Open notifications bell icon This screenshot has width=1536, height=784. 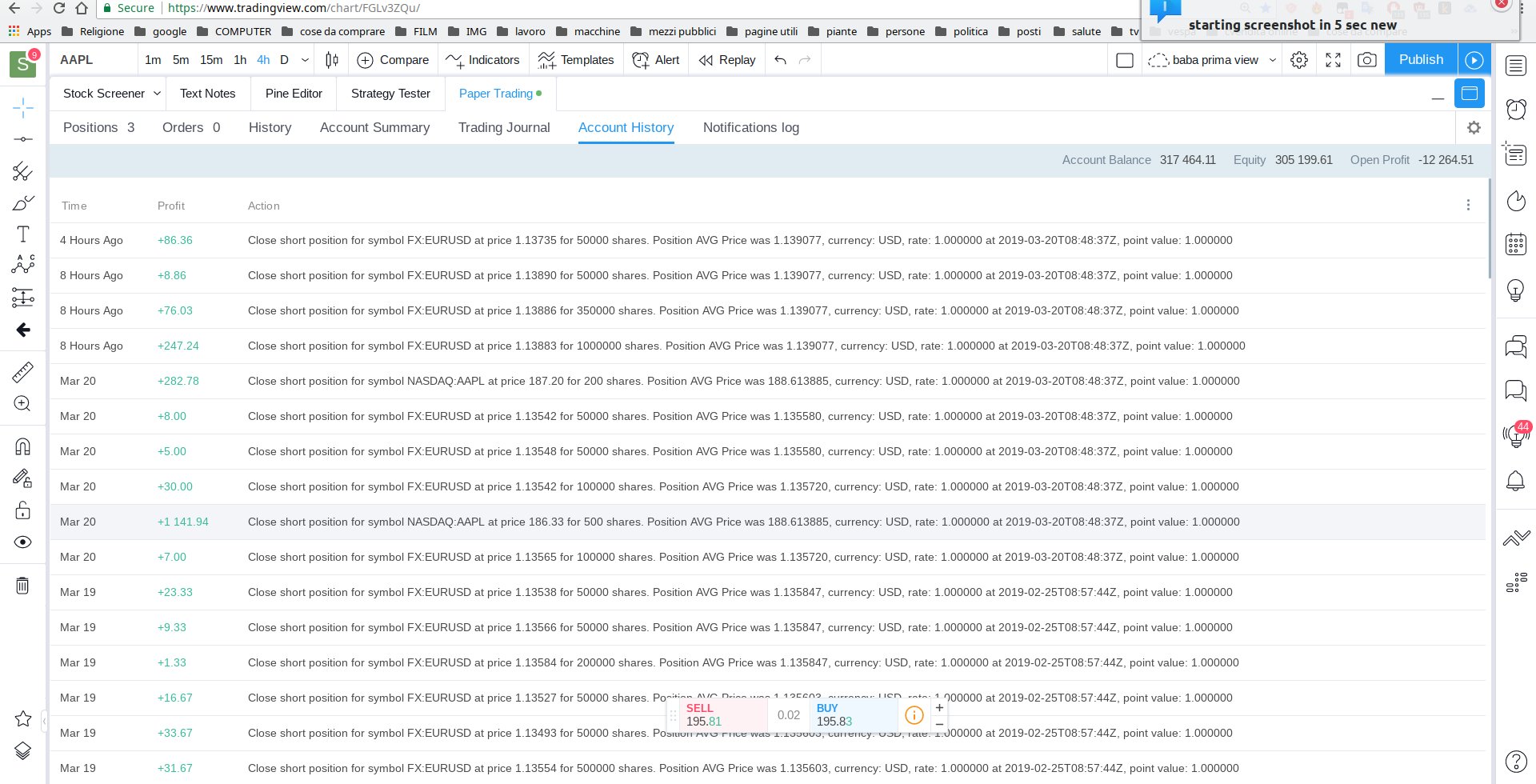tap(1516, 481)
